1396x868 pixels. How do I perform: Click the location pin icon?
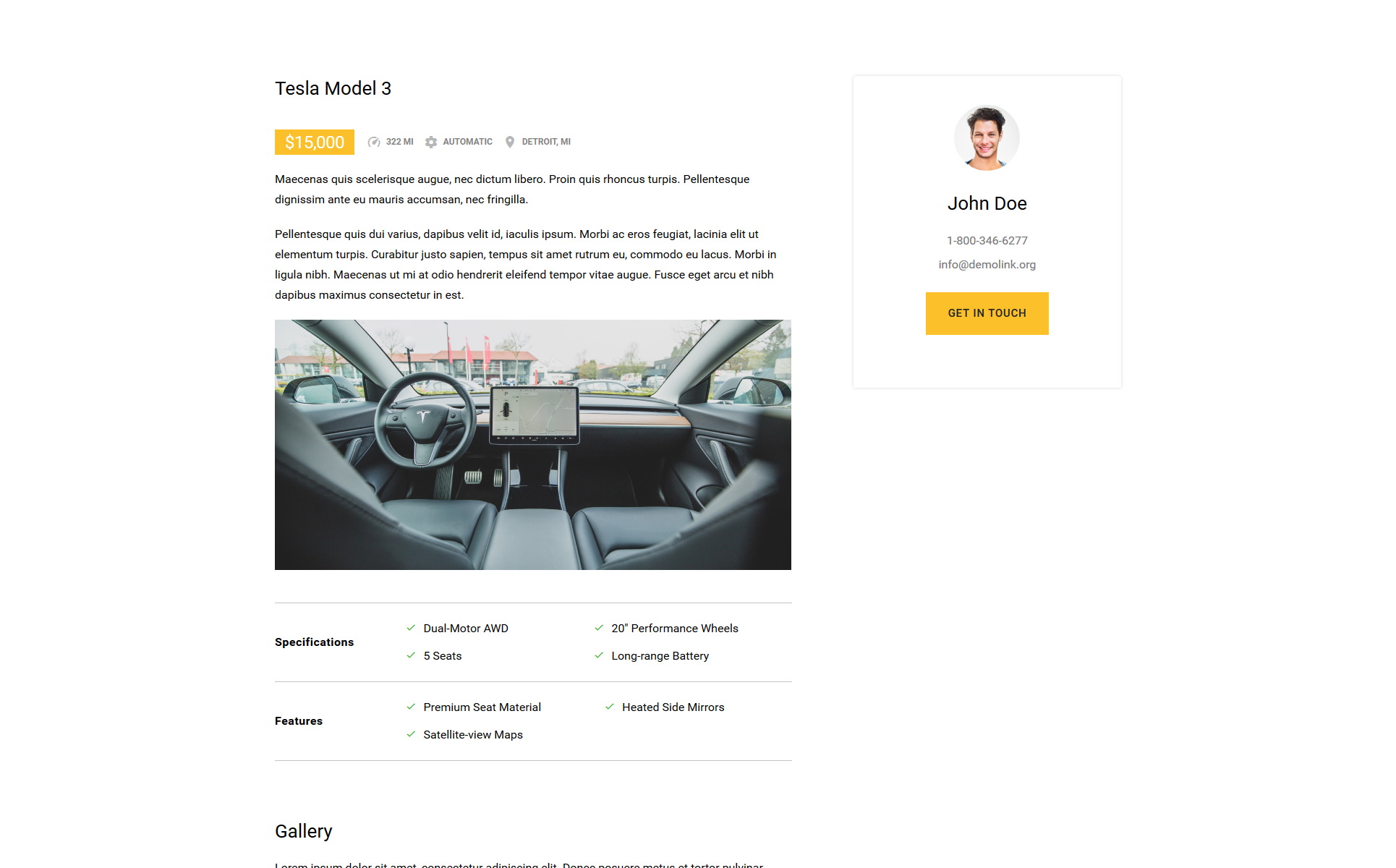pos(510,142)
